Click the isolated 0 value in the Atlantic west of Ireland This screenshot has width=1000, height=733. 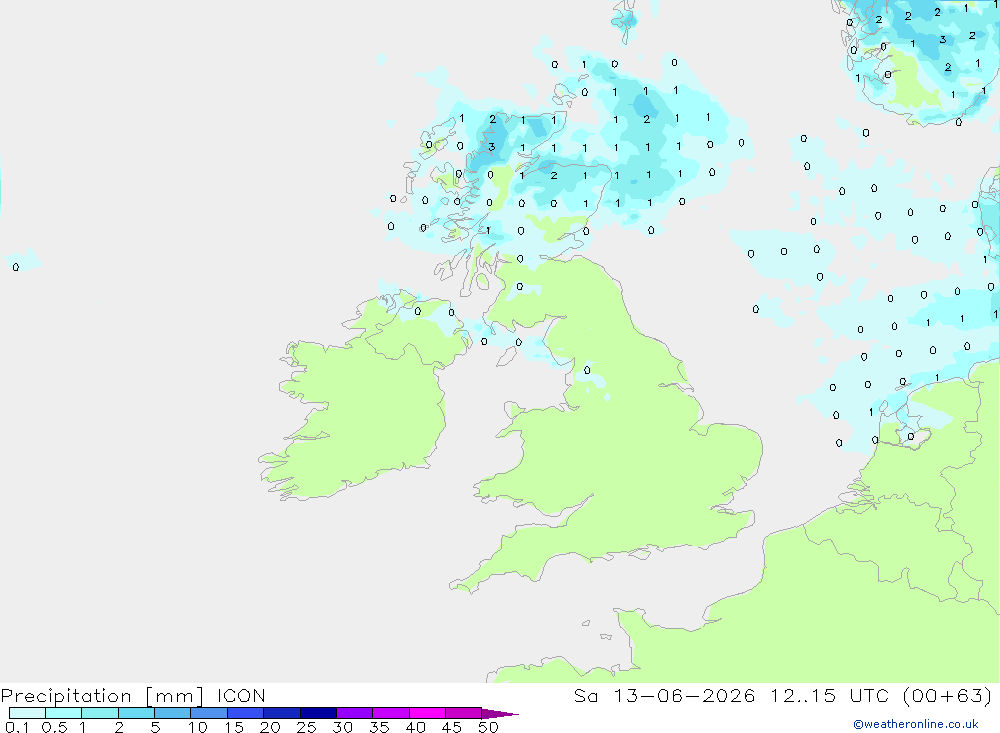coord(16,267)
